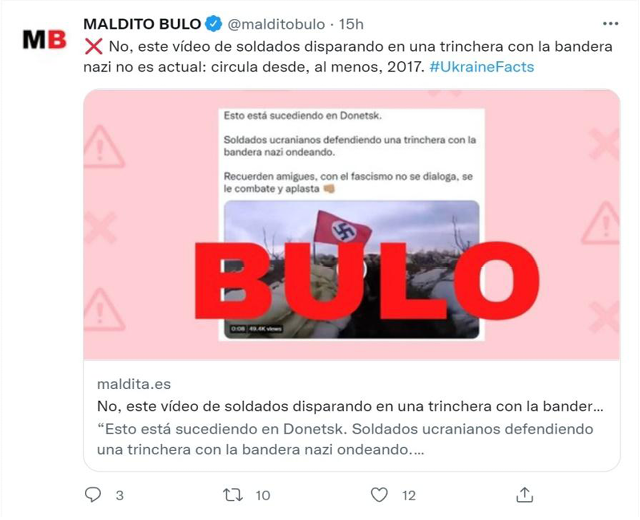Image resolution: width=640 pixels, height=520 pixels.
Task: Click the red cross emoji in tweet
Action: tap(93, 47)
